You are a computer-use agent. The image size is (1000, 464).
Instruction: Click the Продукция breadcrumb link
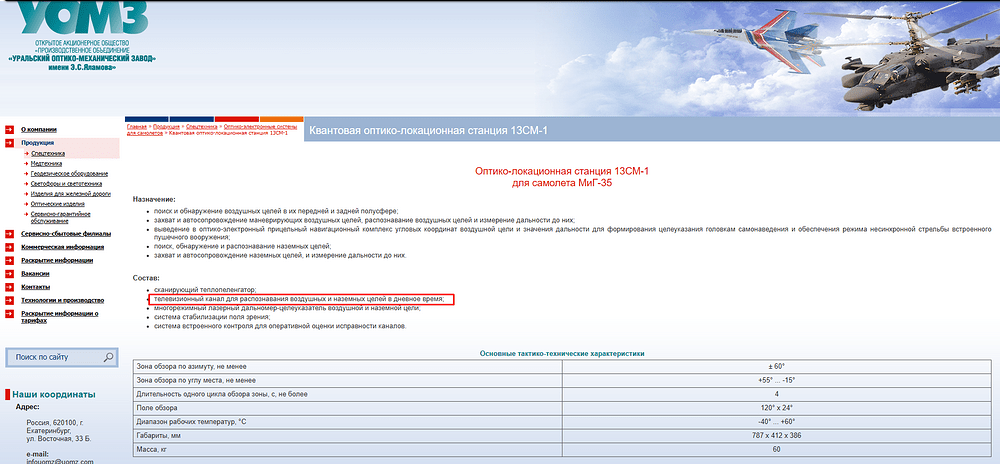point(166,127)
